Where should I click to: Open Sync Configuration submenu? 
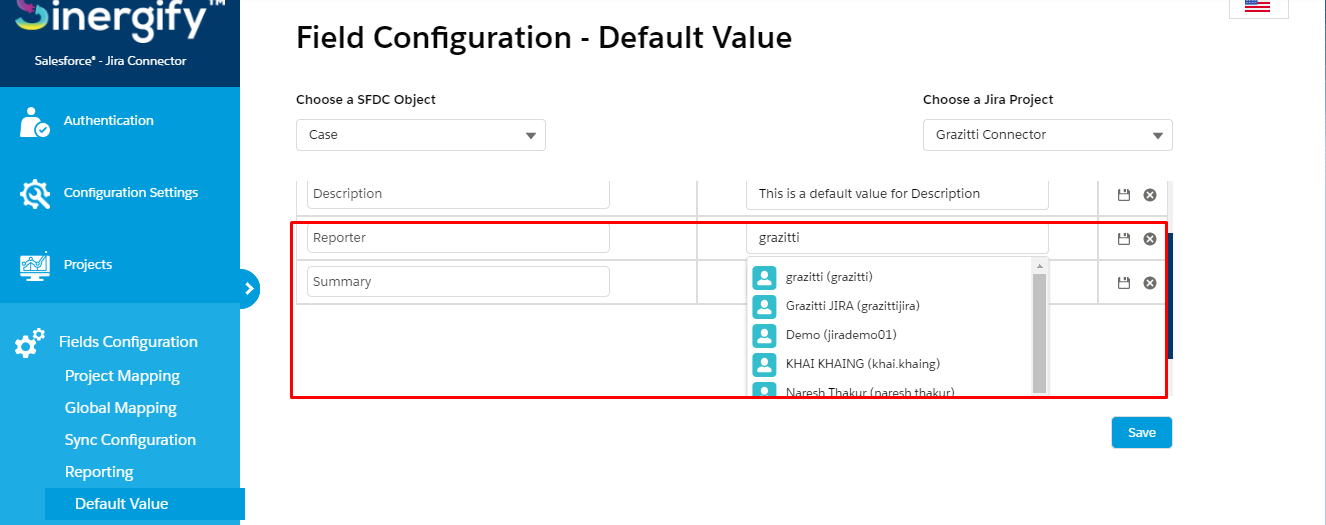tap(130, 440)
